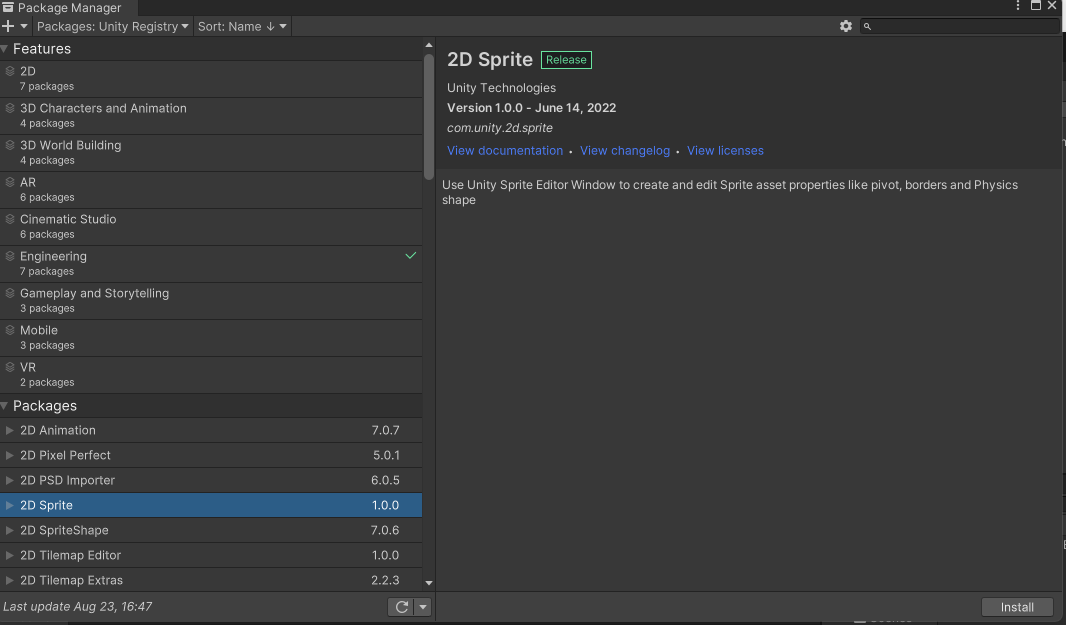Open add package dropdown arrow beside plus
Viewport: 1066px width, 625px height.
click(24, 27)
